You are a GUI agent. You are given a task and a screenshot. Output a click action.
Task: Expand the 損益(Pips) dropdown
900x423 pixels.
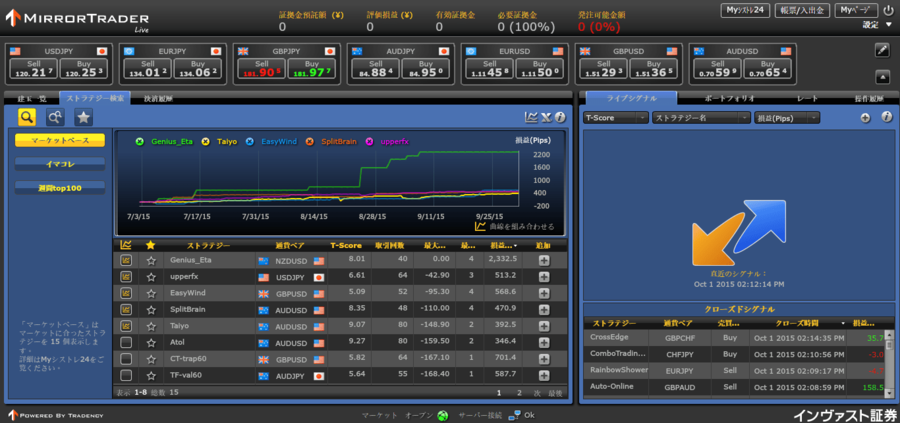click(786, 118)
